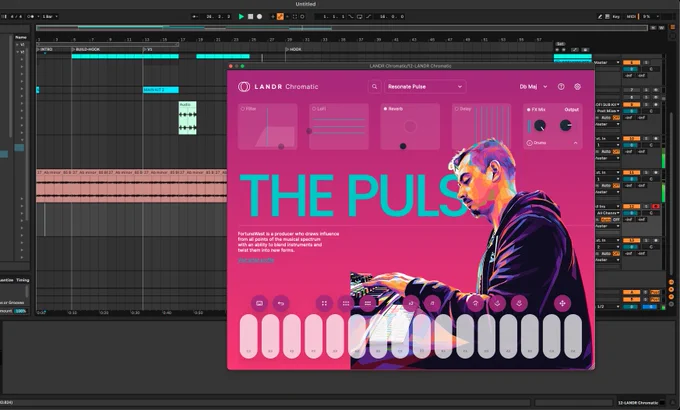Select the pink Ab minor audio clip

(131, 186)
